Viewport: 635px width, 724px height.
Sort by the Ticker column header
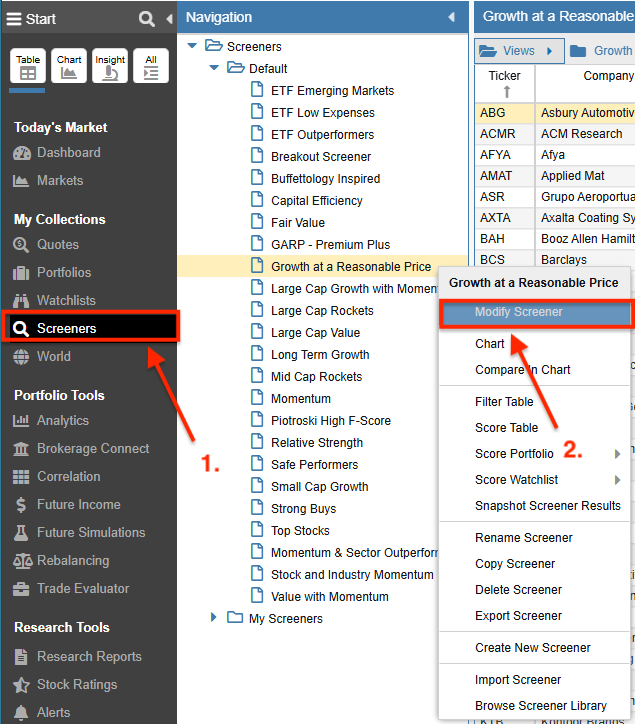(505, 83)
